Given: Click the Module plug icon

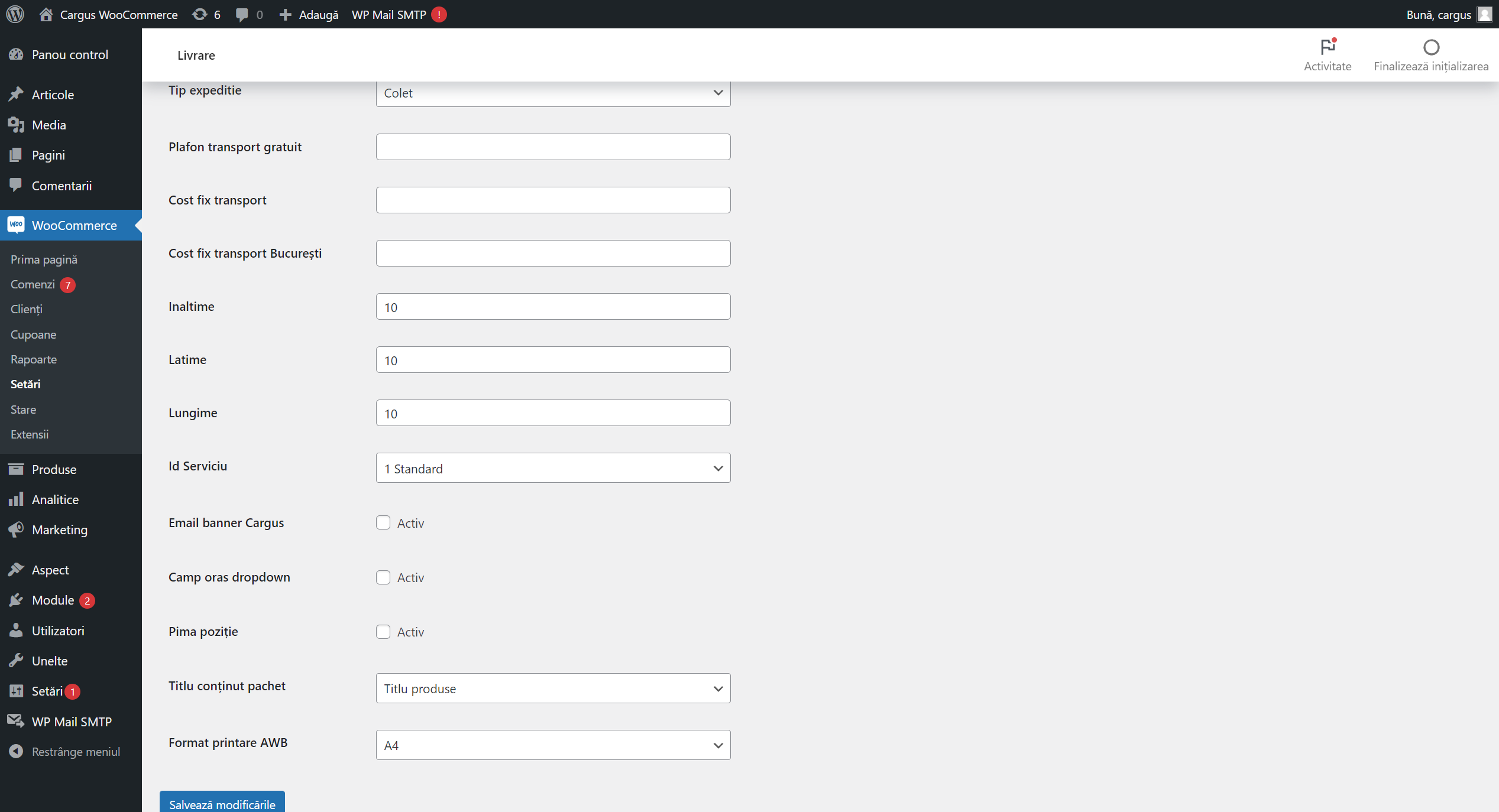Looking at the screenshot, I should pyautogui.click(x=16, y=600).
